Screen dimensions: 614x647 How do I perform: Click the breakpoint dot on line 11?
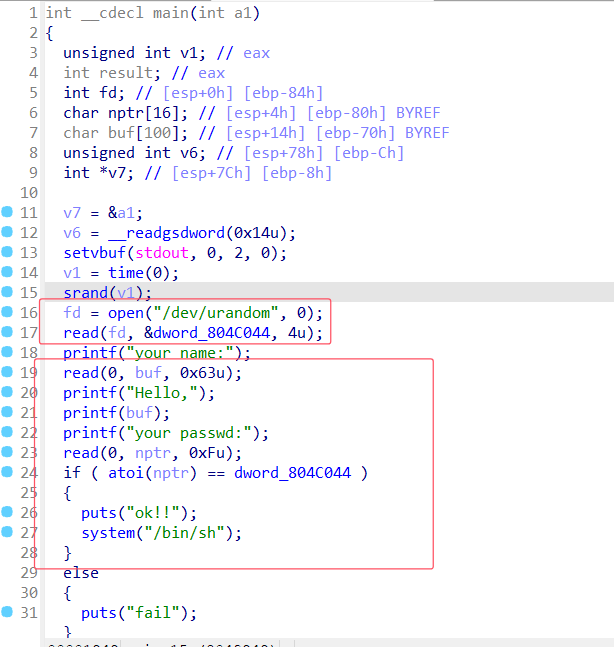pos(8,213)
